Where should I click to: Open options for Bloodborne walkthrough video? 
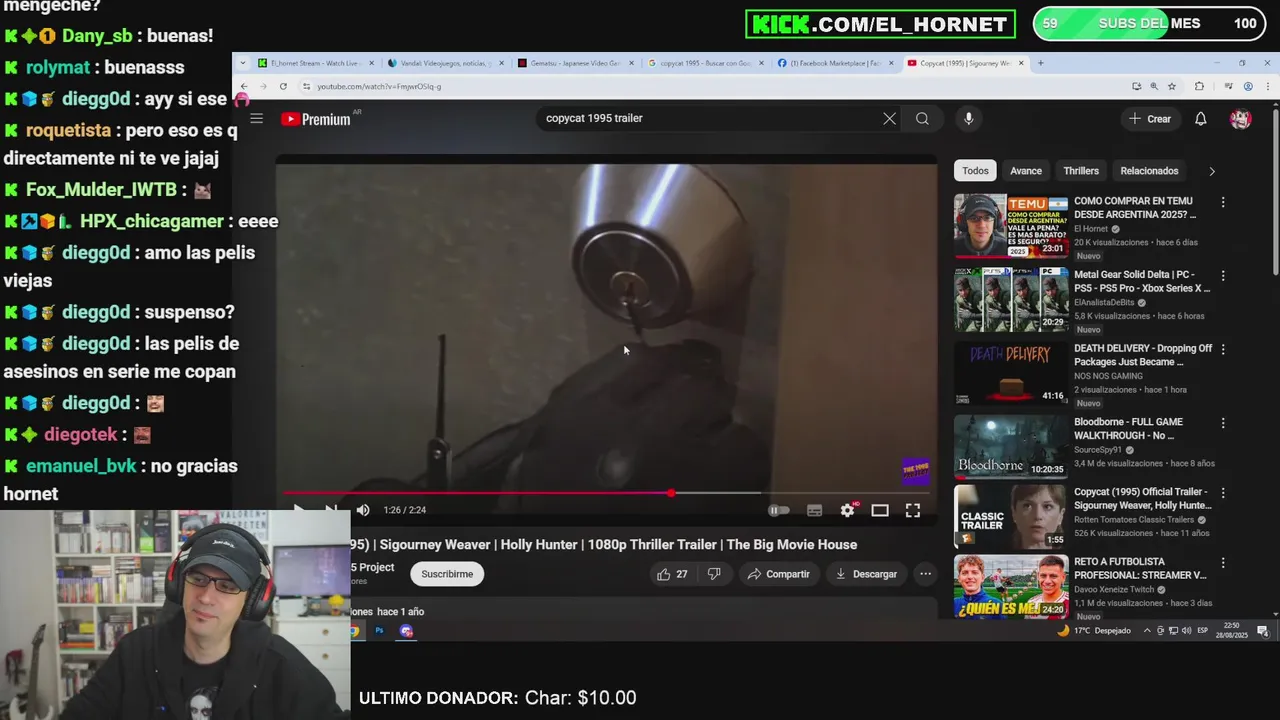point(1222,423)
